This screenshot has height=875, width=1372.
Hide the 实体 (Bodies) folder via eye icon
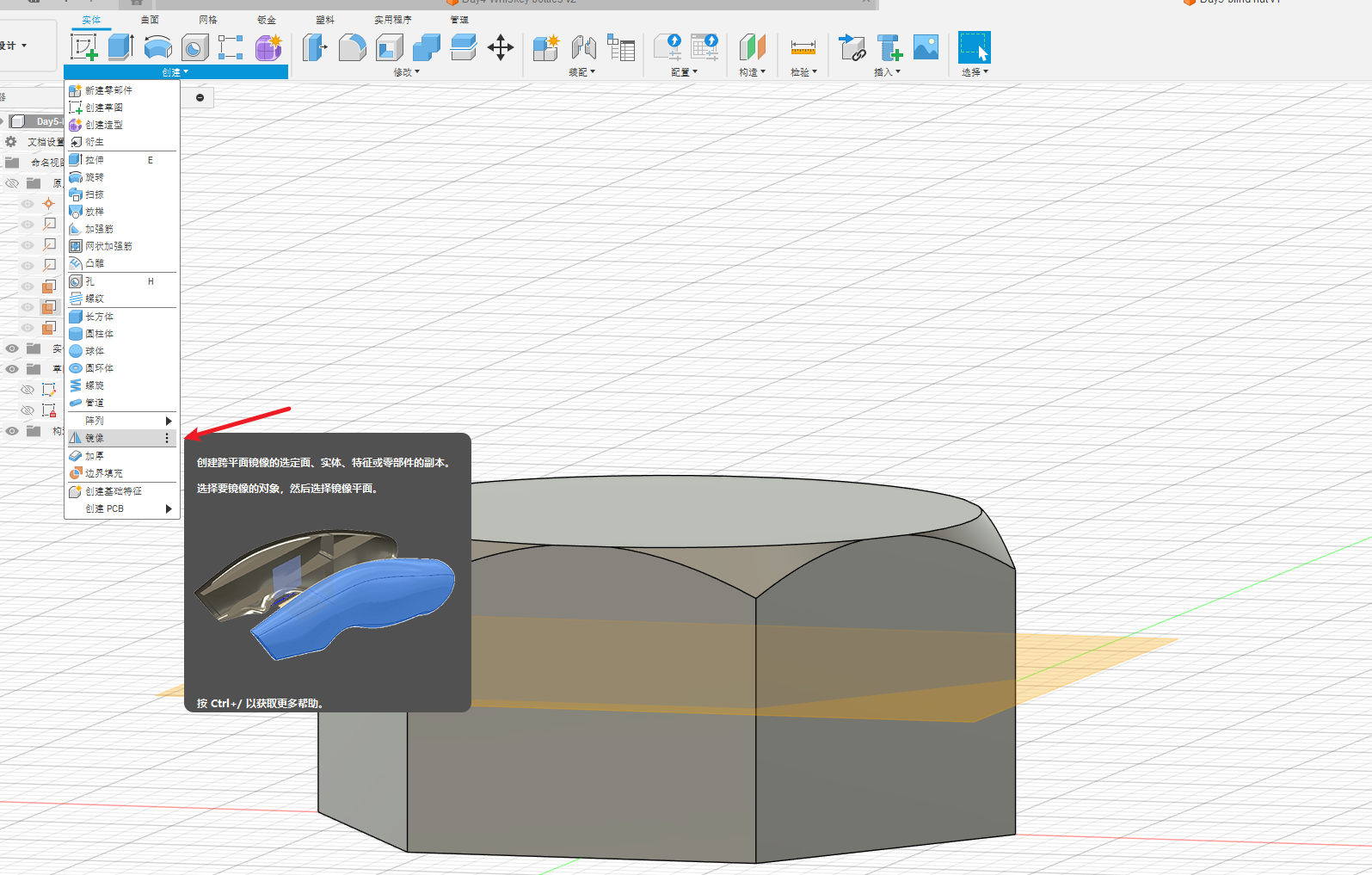click(x=12, y=348)
